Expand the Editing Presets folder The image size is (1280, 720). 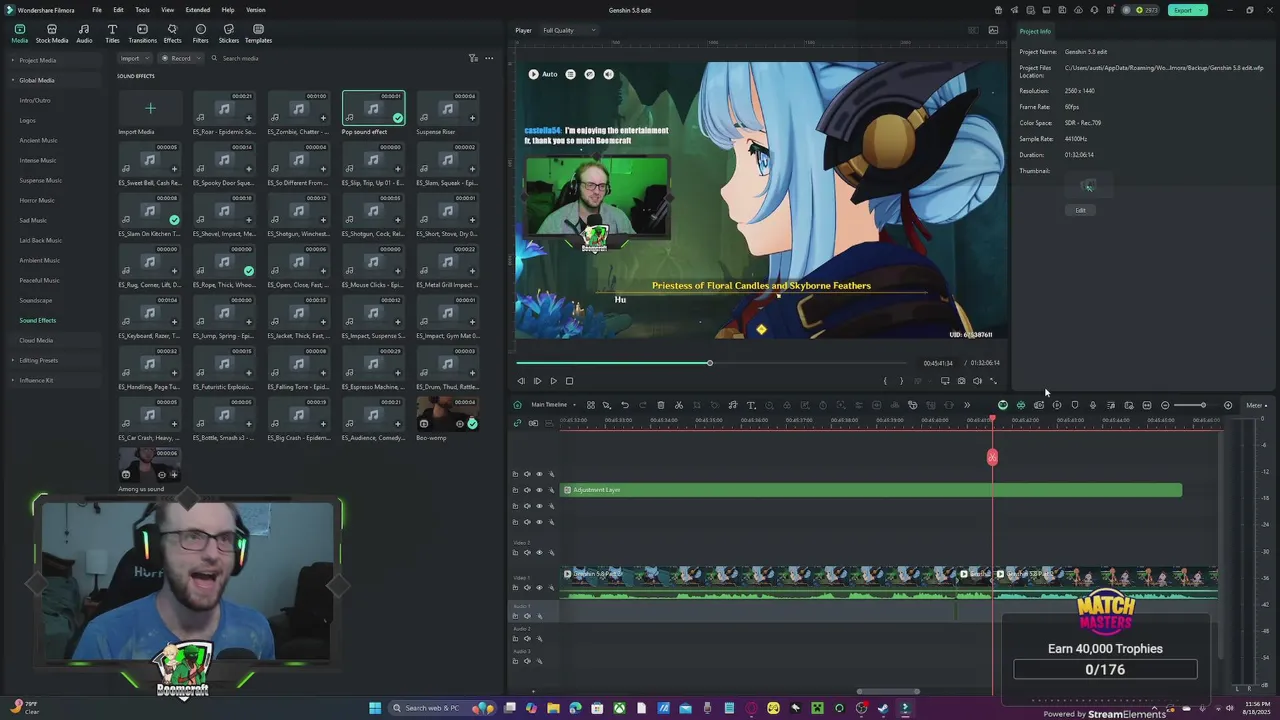[13, 360]
